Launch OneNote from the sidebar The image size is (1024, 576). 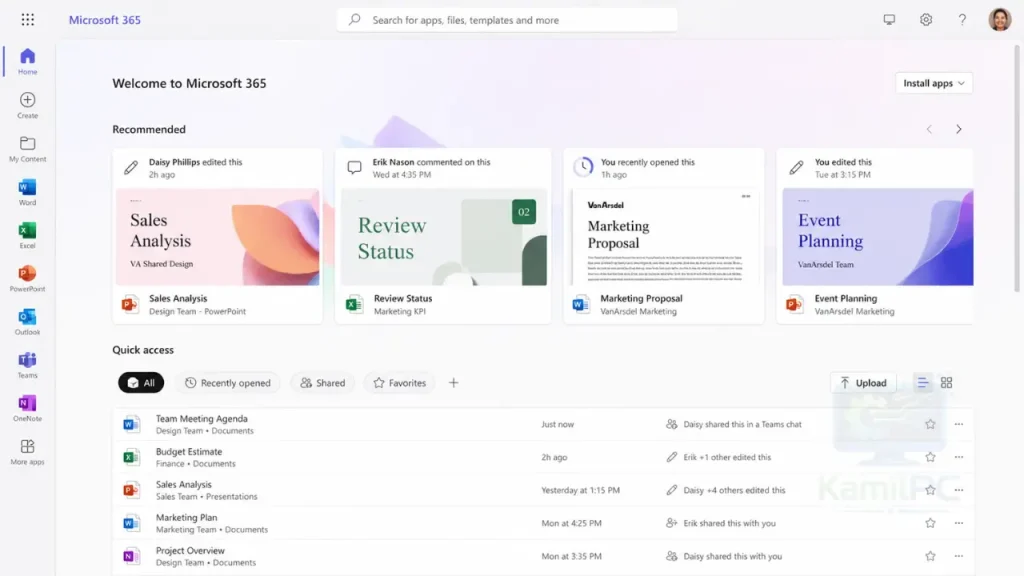click(27, 408)
